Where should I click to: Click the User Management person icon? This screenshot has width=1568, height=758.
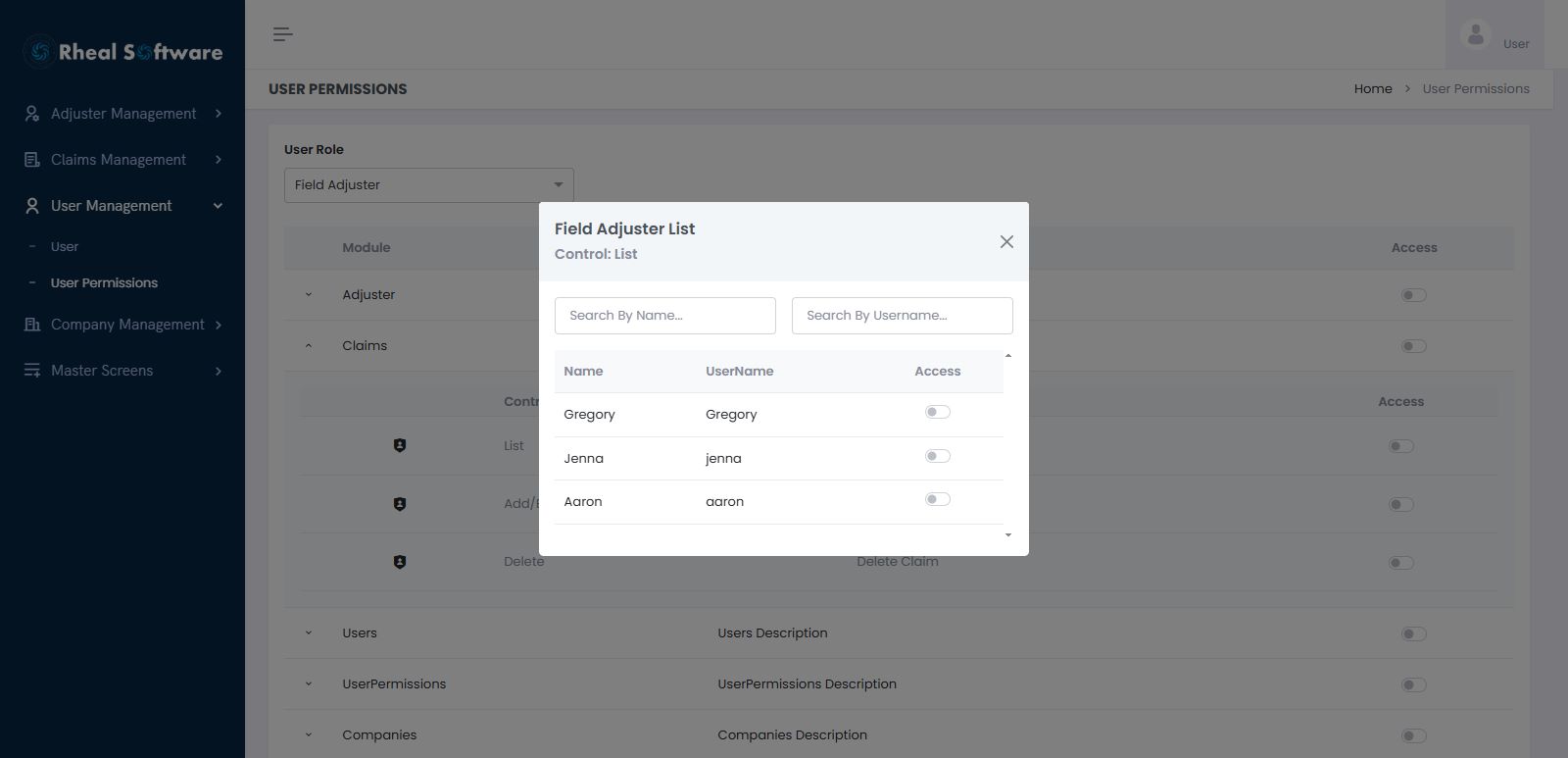click(32, 206)
